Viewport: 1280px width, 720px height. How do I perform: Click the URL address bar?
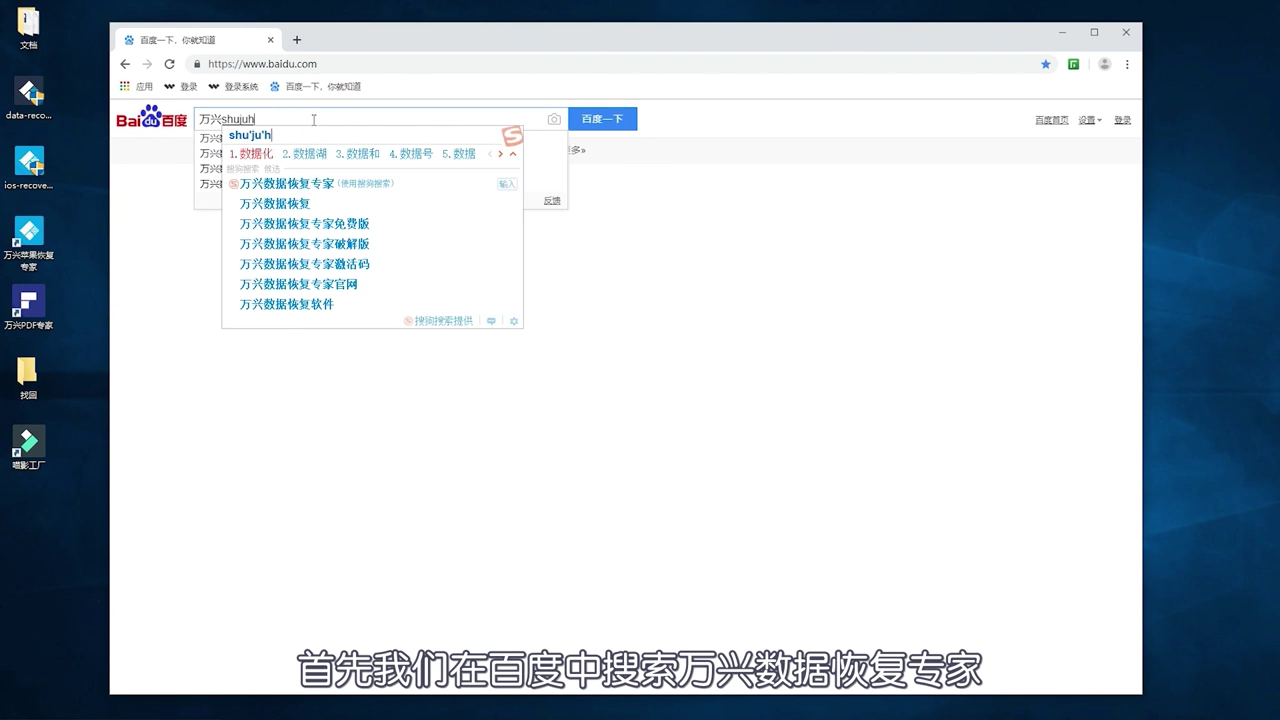tap(620, 64)
